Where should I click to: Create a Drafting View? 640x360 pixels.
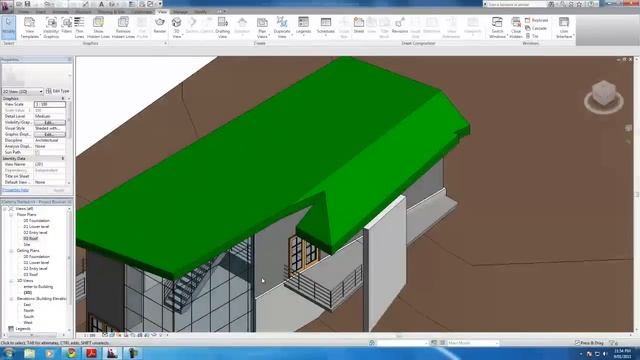tap(222, 28)
